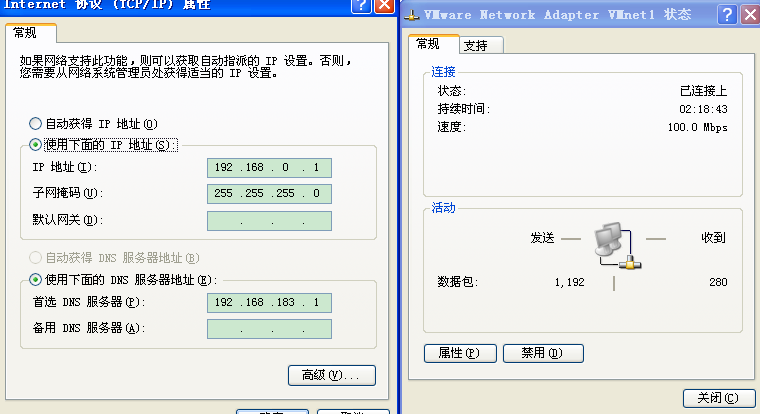
Task: Click the 子网掩码(U) label
Action: (68, 193)
